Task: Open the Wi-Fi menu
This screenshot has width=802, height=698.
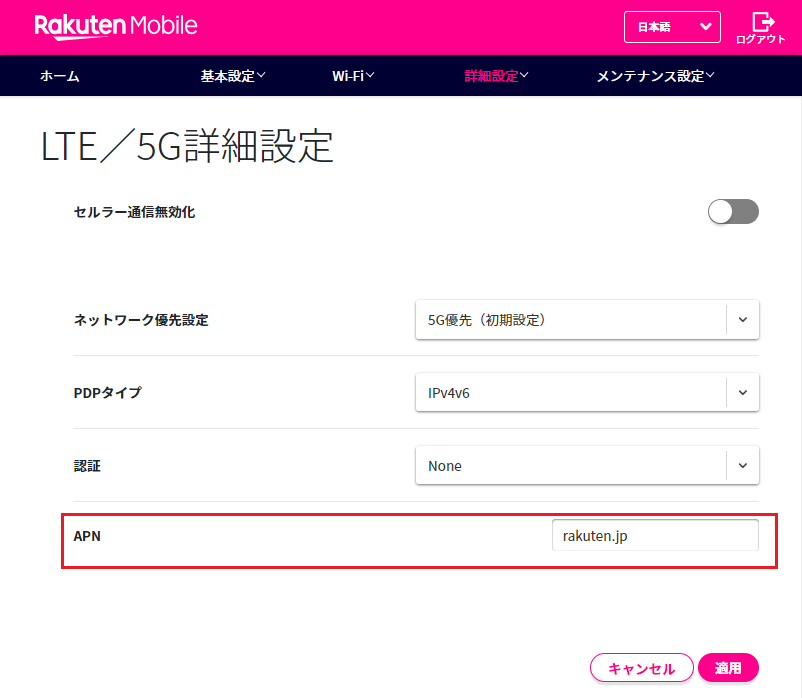Action: pos(353,76)
